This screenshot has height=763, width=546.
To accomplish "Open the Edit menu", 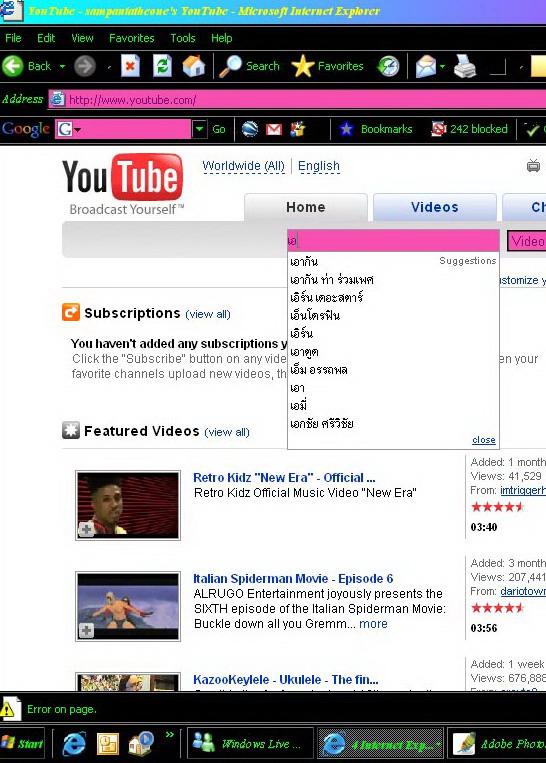I will click(46, 38).
